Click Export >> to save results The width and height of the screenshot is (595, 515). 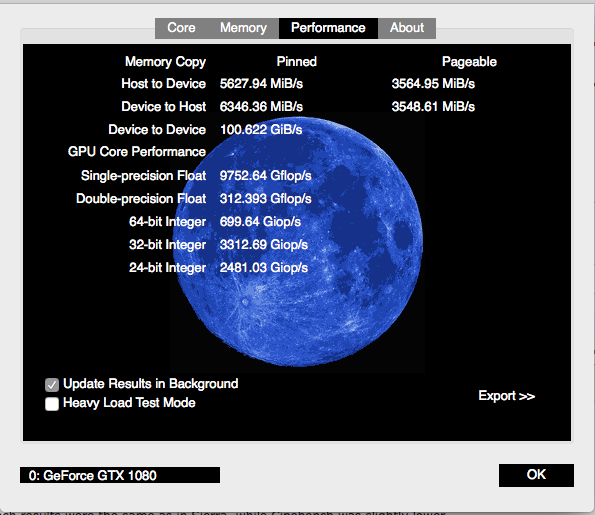coord(507,396)
